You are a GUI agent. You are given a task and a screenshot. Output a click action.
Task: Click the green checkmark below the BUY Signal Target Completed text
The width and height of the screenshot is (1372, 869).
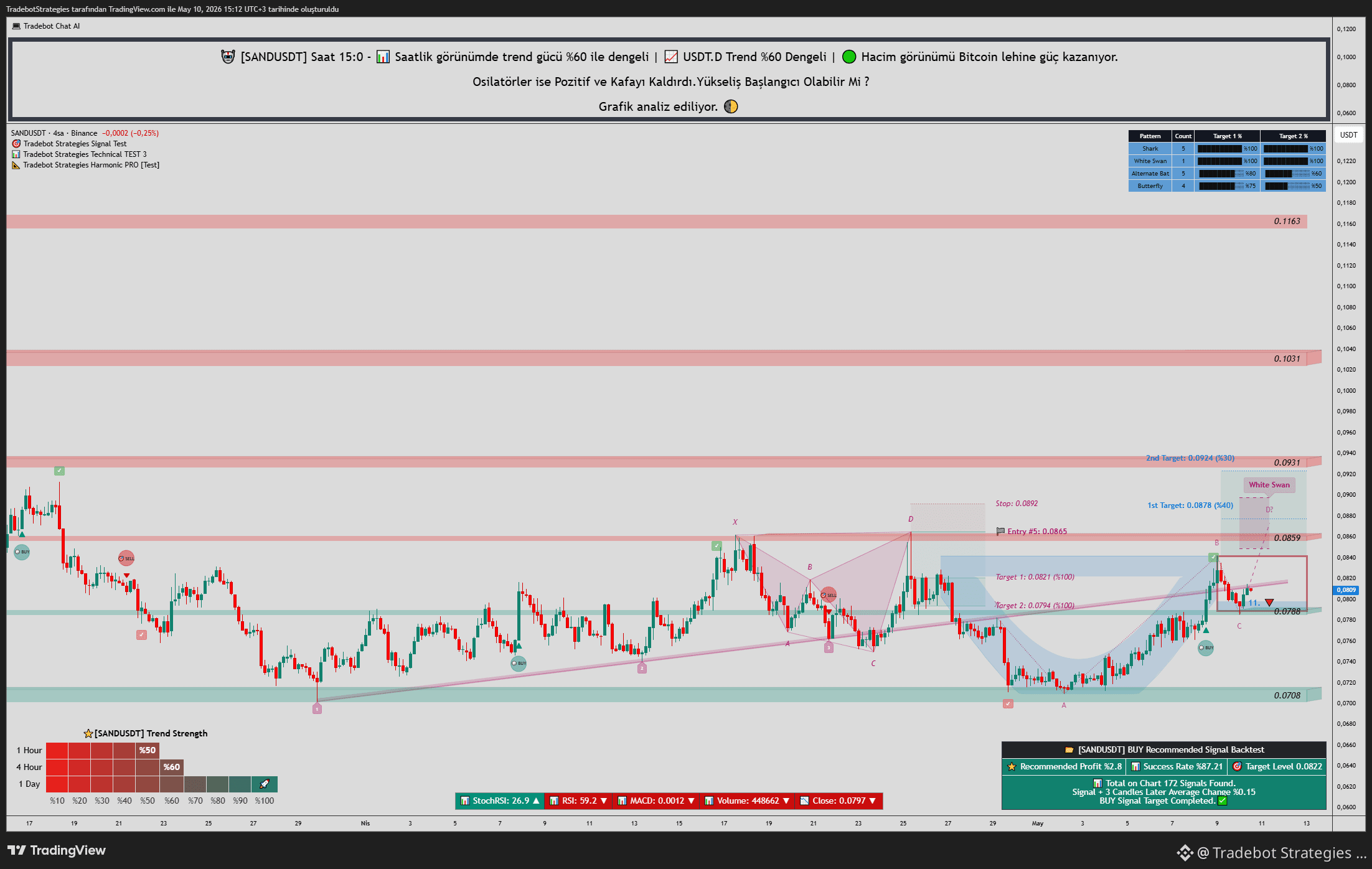[x=1222, y=801]
